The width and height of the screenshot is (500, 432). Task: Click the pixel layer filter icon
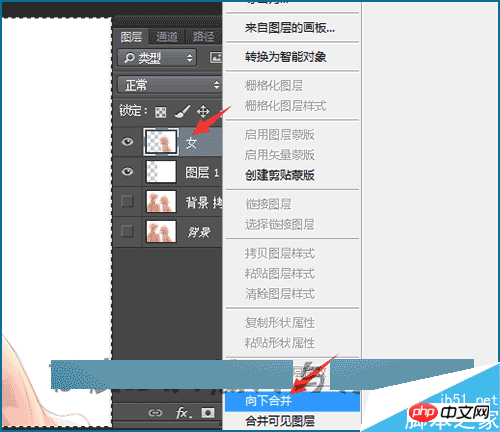tap(216, 57)
